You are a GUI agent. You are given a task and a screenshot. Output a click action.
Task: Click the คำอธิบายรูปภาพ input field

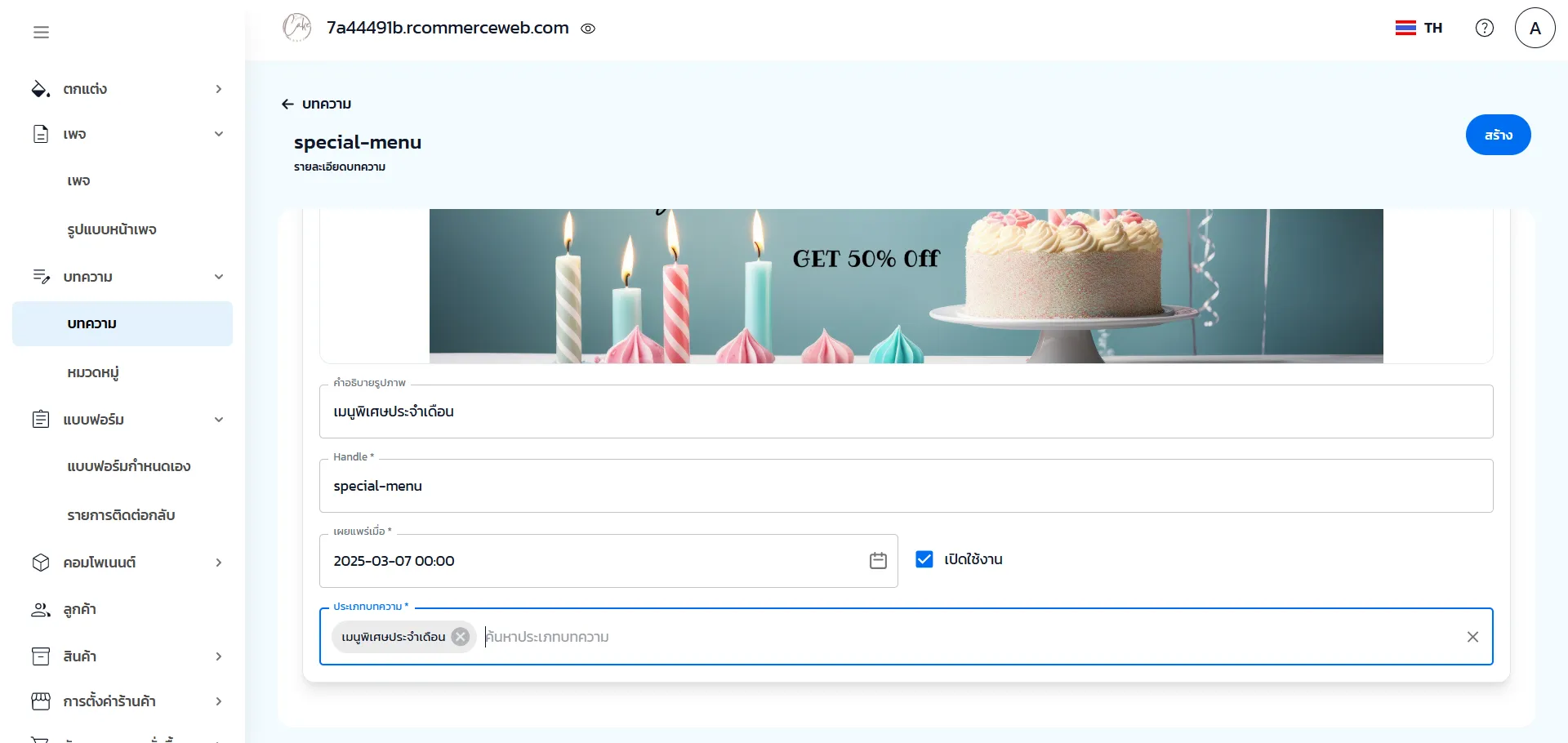[x=906, y=412]
